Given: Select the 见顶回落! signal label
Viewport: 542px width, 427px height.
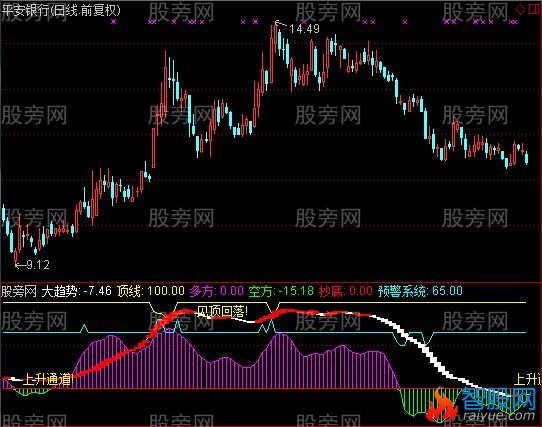Looking at the screenshot, I should 222,311.
